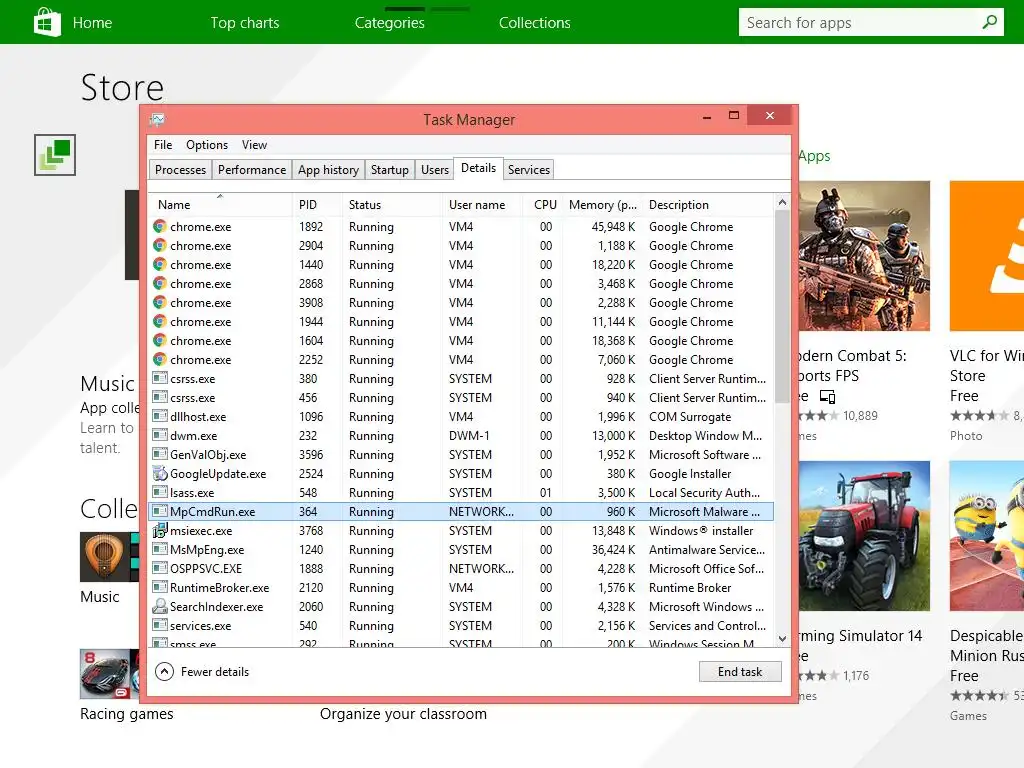Switch to the Services tab
The width and height of the screenshot is (1024, 768).
coord(528,170)
